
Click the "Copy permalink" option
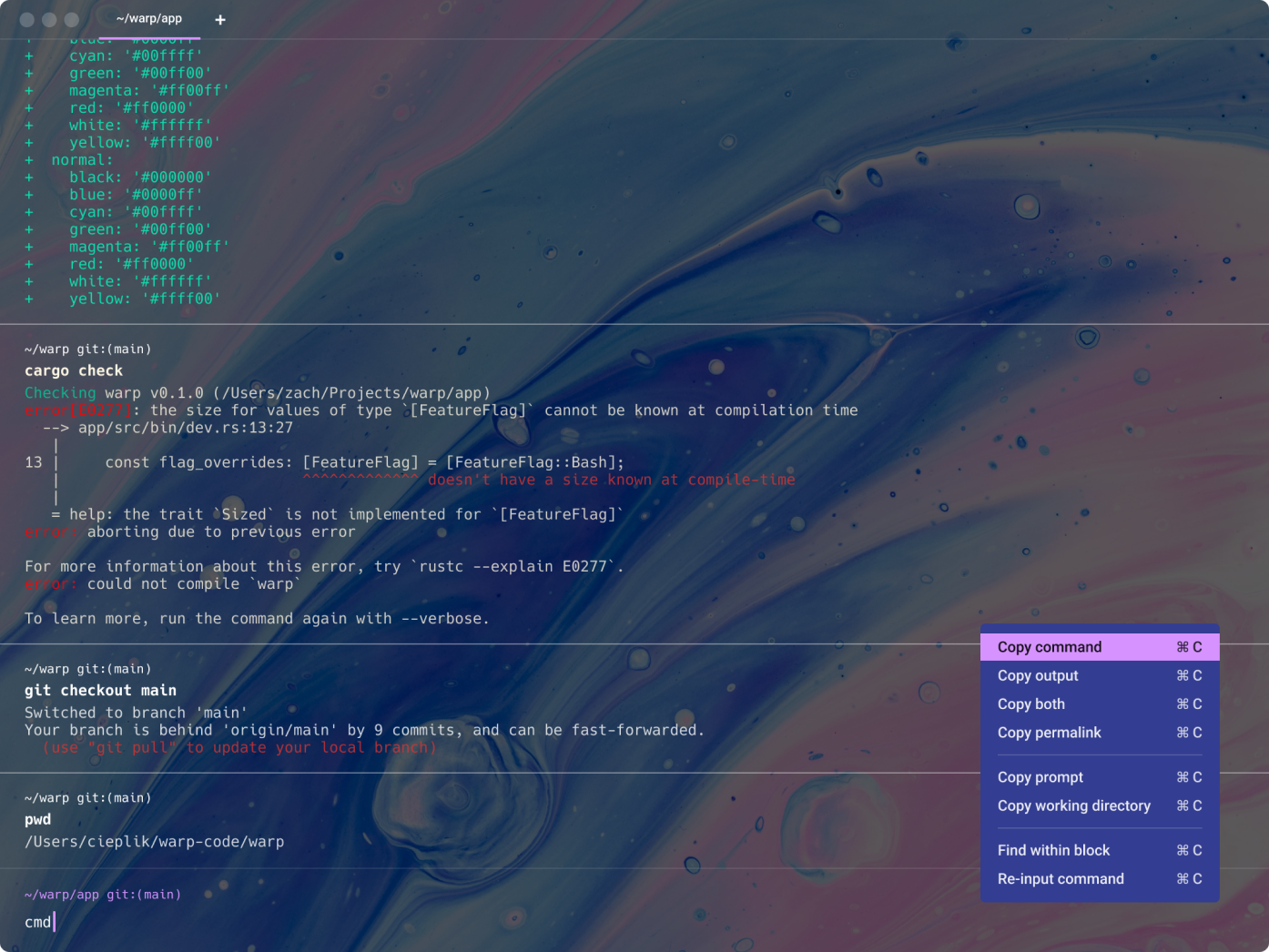[1050, 733]
